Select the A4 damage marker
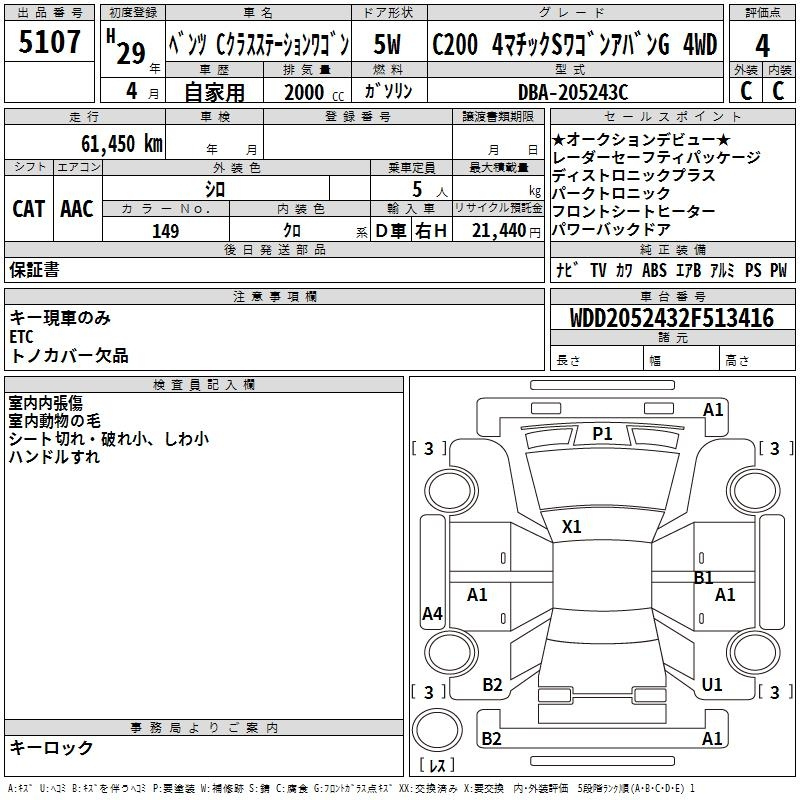Image resolution: width=800 pixels, height=800 pixels. pyautogui.click(x=432, y=614)
